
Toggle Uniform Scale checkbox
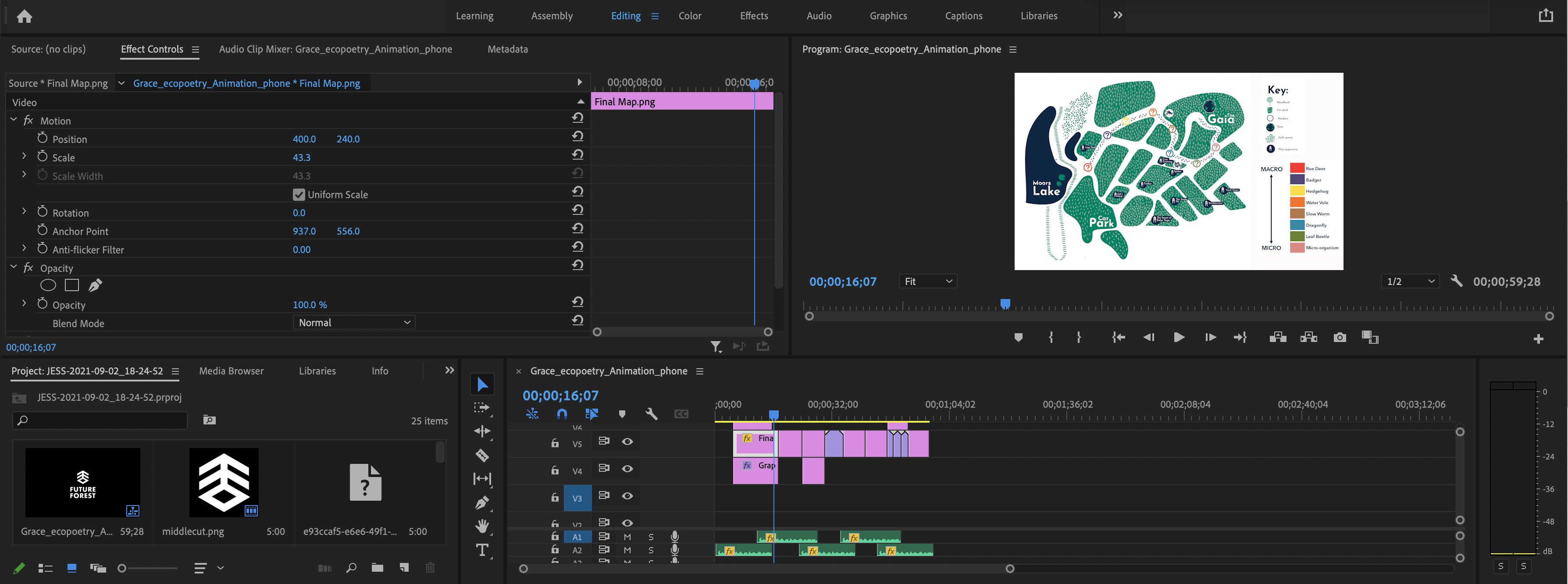pos(299,195)
